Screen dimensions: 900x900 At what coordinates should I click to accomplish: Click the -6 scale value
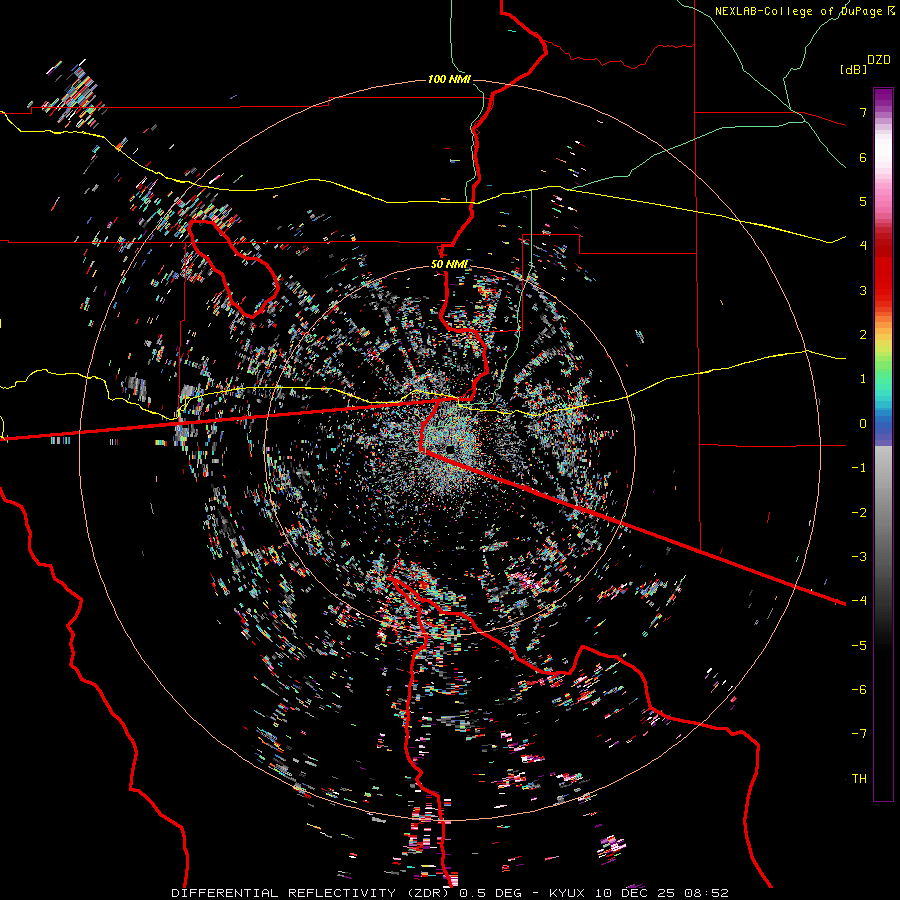click(859, 690)
